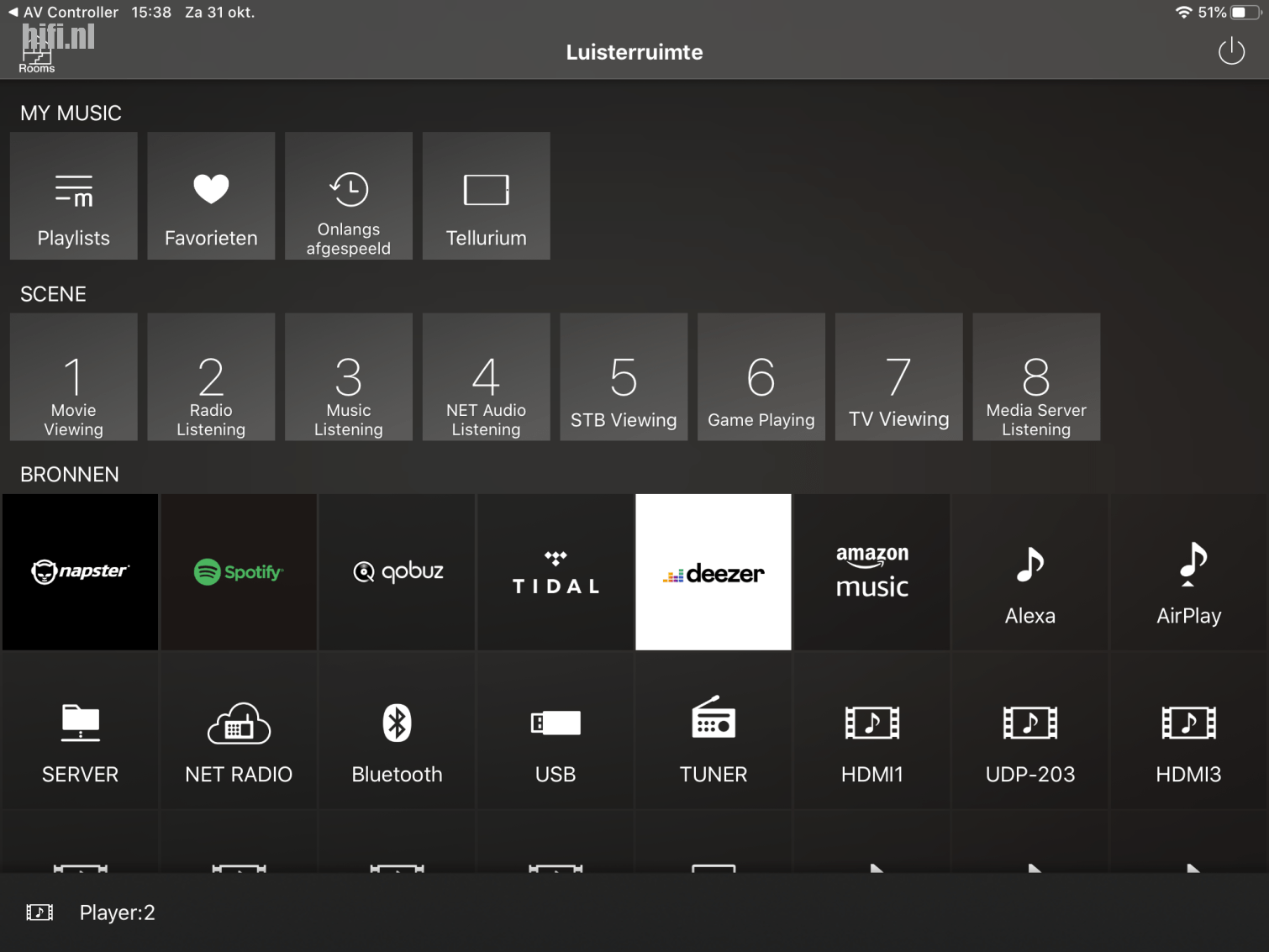
Task: Select the AirPlay source
Action: (1189, 572)
